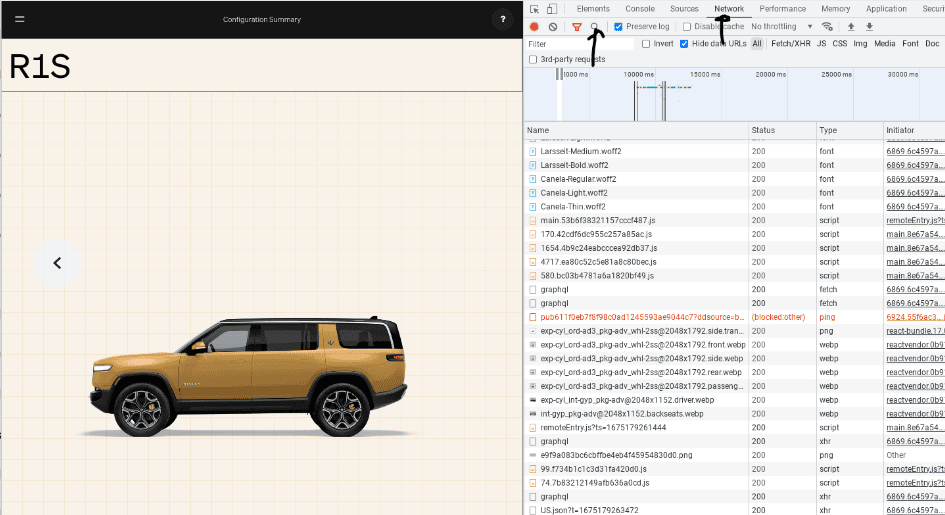The height and width of the screenshot is (515, 945).
Task: Open the hamburger menu on the Rivian page
Action: tap(19, 19)
